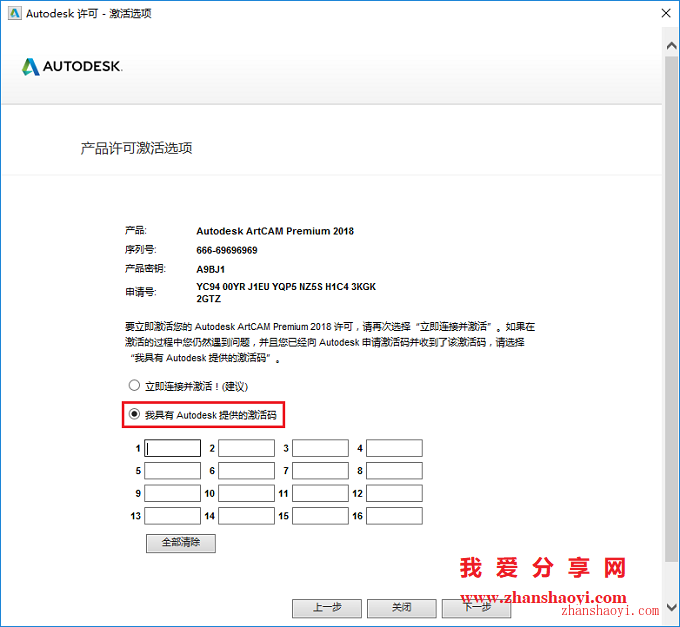The image size is (680, 627).
Task: Click activation code field 7
Action: point(320,470)
